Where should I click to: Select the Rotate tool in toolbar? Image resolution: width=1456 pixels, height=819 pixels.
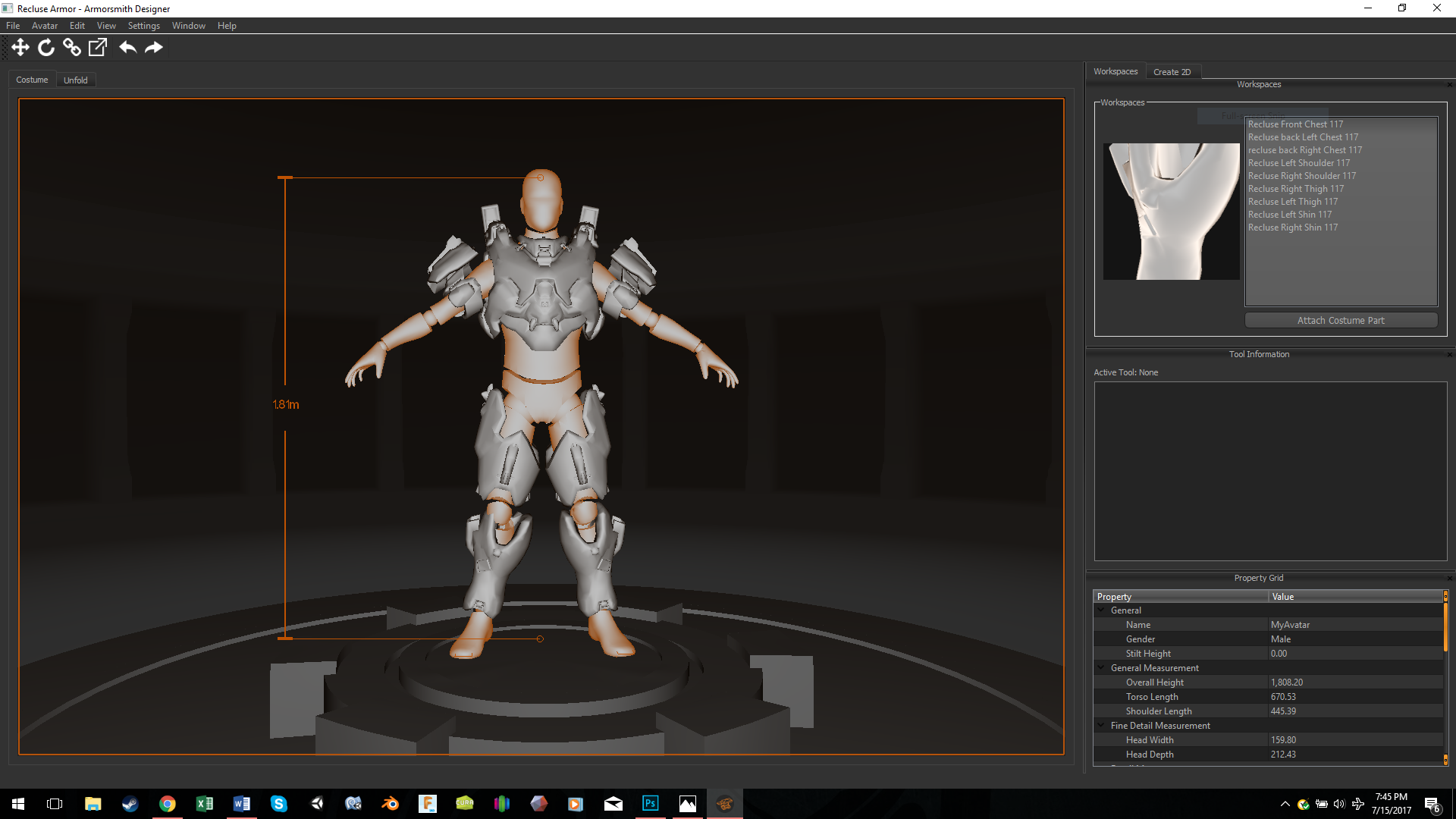(46, 48)
